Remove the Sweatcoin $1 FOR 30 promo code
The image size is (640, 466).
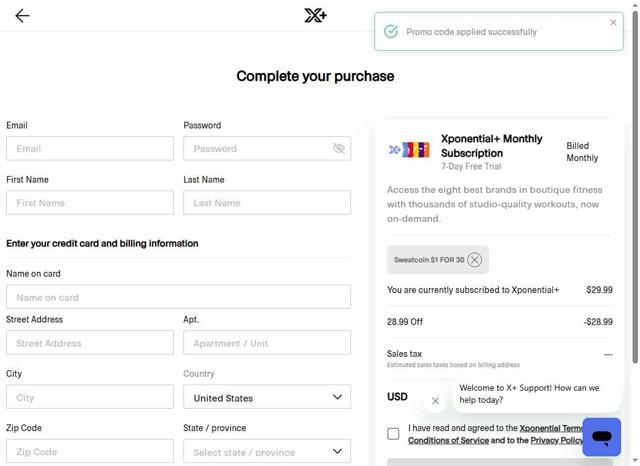click(474, 260)
